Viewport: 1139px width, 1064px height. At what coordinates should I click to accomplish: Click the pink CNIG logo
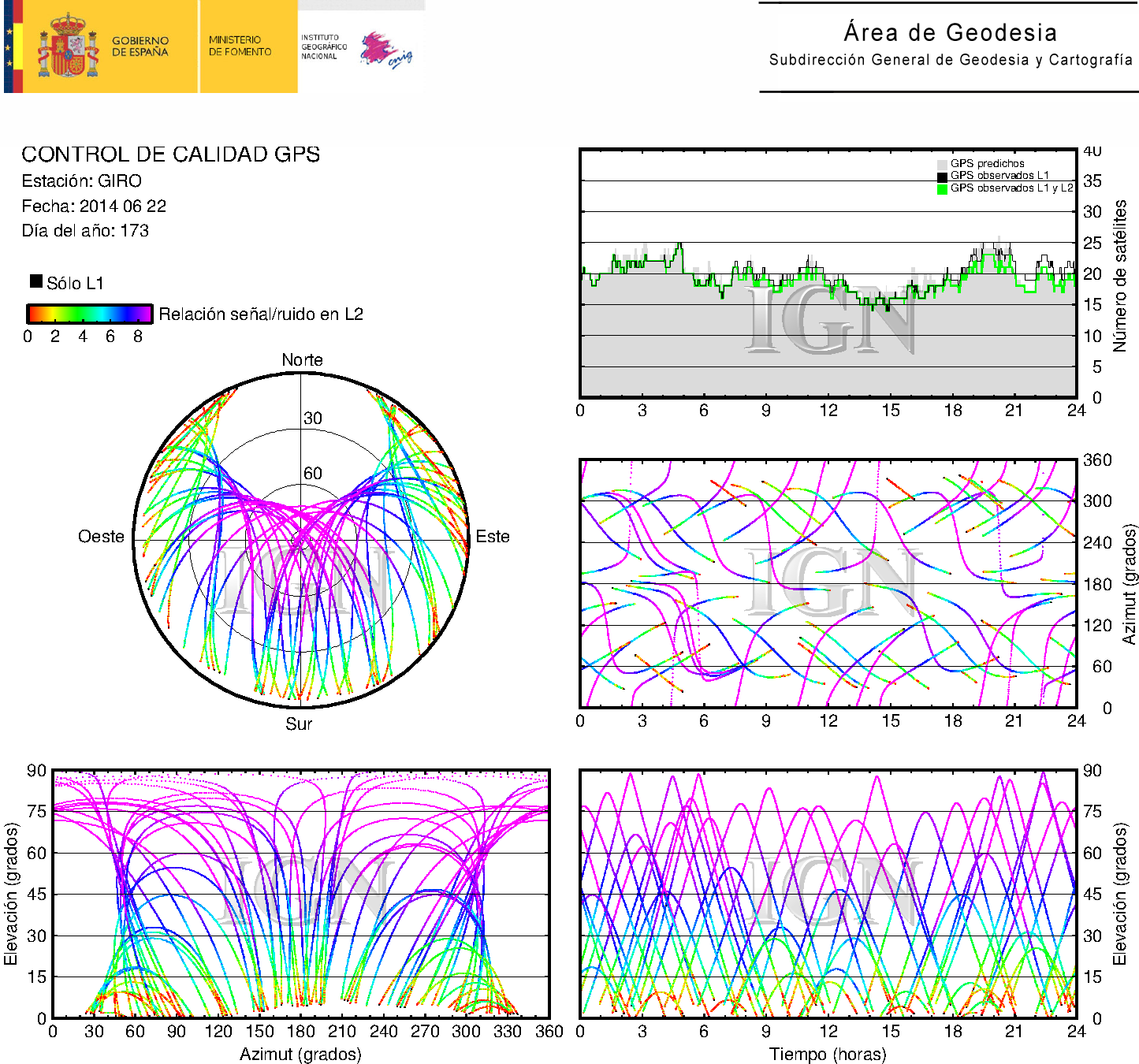point(385,50)
